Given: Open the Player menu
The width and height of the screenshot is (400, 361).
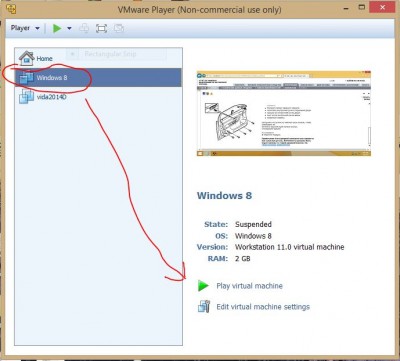Looking at the screenshot, I should [25, 28].
